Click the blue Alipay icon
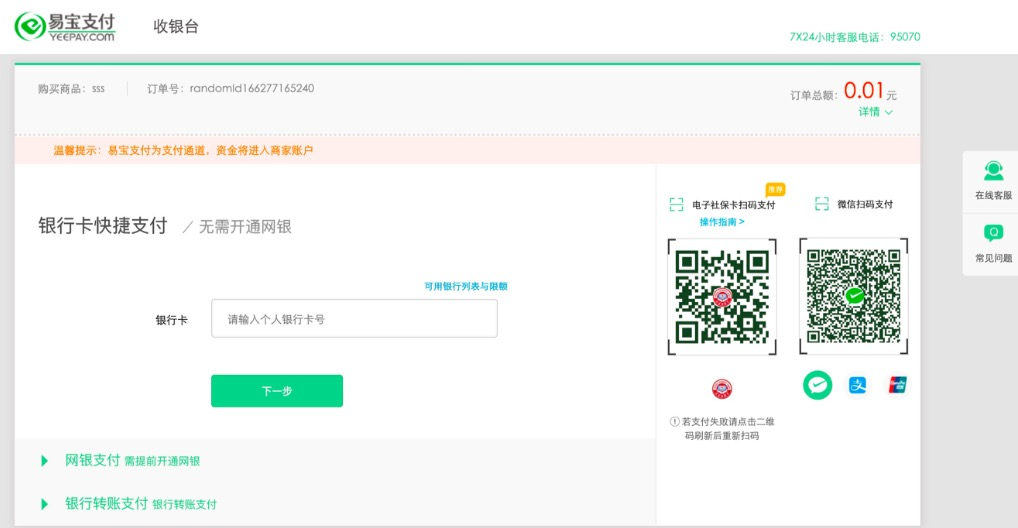The height and width of the screenshot is (528, 1018). (x=858, y=385)
